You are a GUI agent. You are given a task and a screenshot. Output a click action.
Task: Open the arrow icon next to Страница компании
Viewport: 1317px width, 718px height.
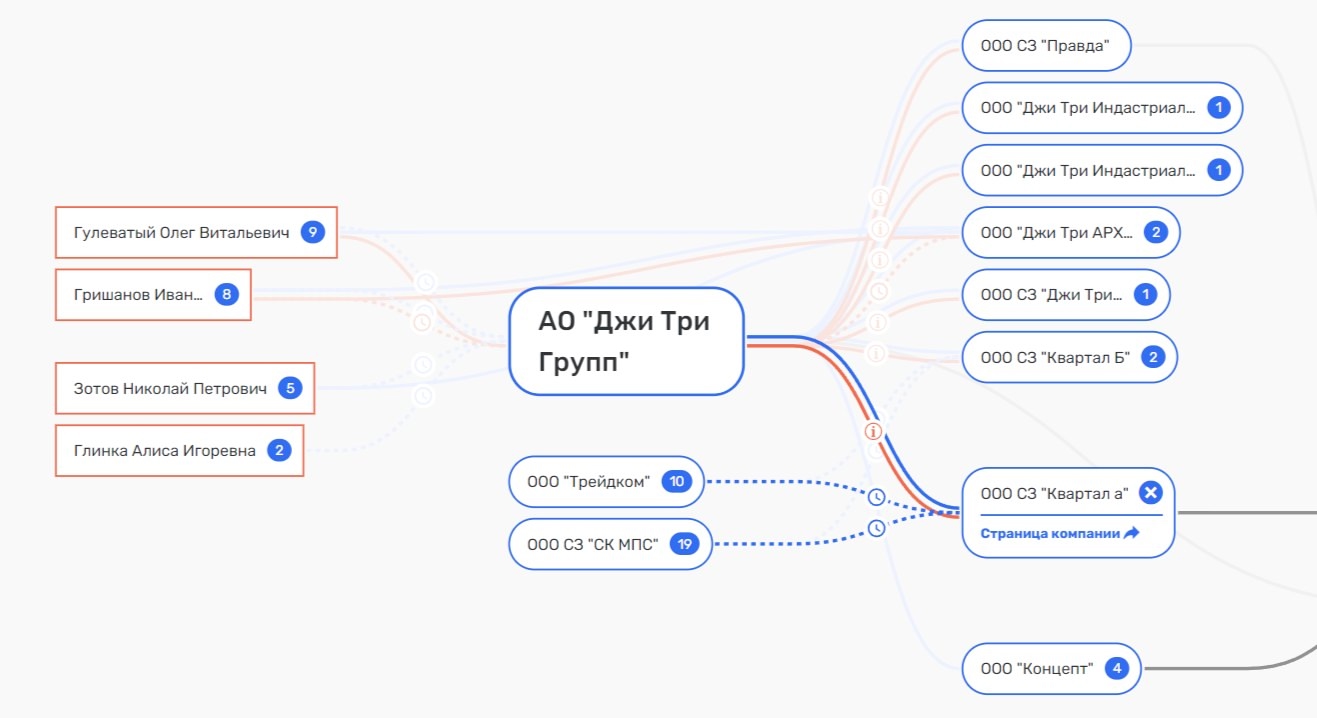pos(1132,533)
